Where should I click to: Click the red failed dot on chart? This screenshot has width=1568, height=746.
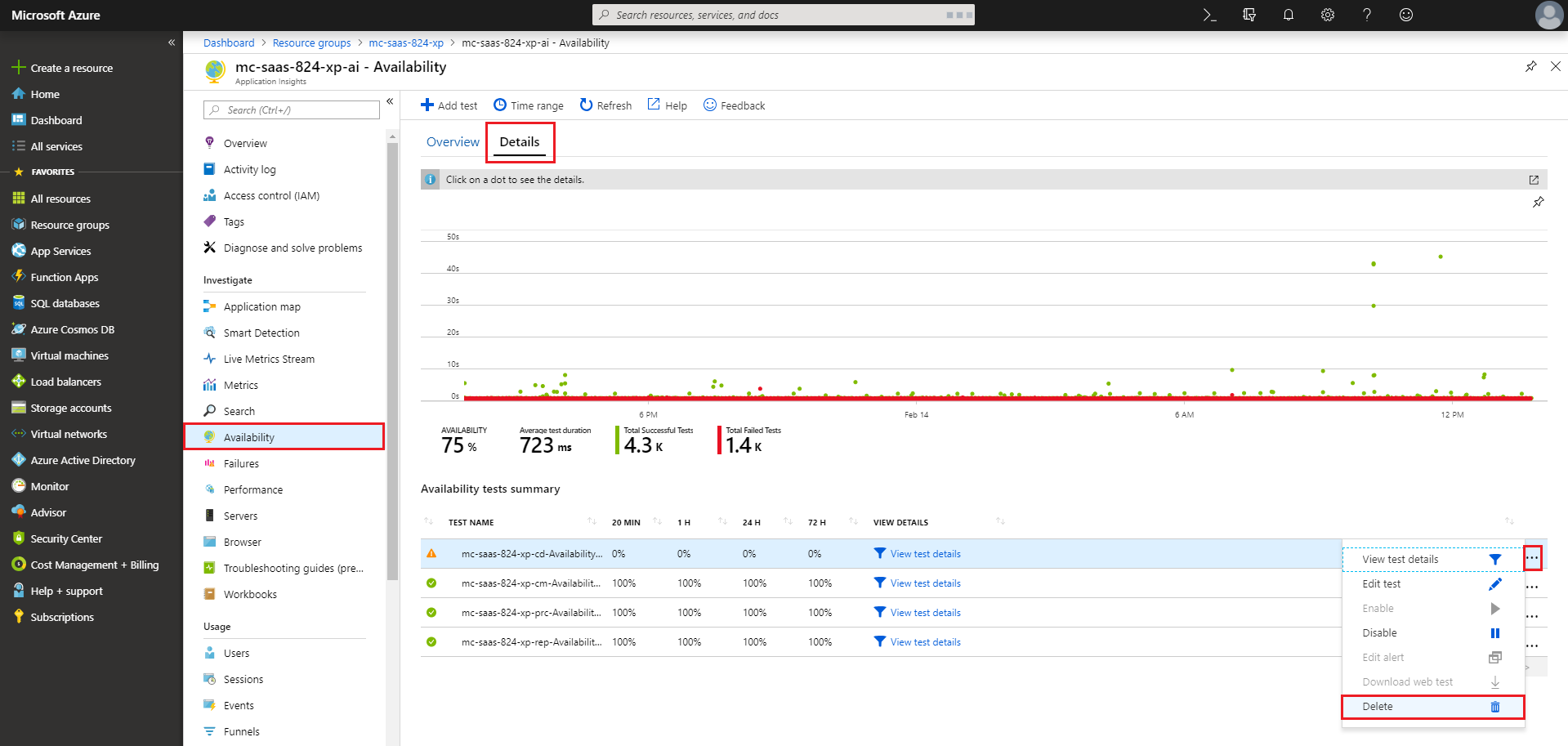pyautogui.click(x=760, y=389)
